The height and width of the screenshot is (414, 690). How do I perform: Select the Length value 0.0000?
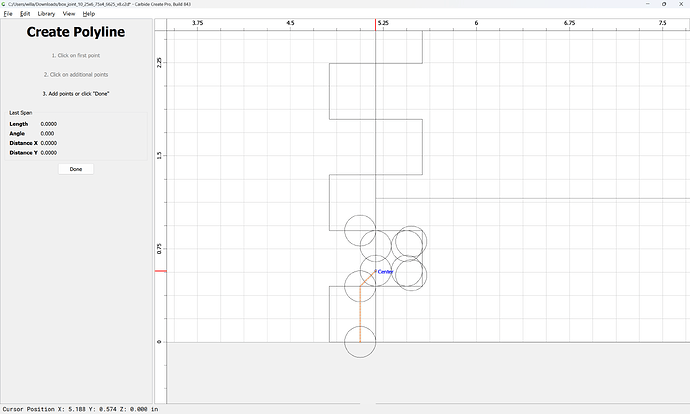[49, 124]
